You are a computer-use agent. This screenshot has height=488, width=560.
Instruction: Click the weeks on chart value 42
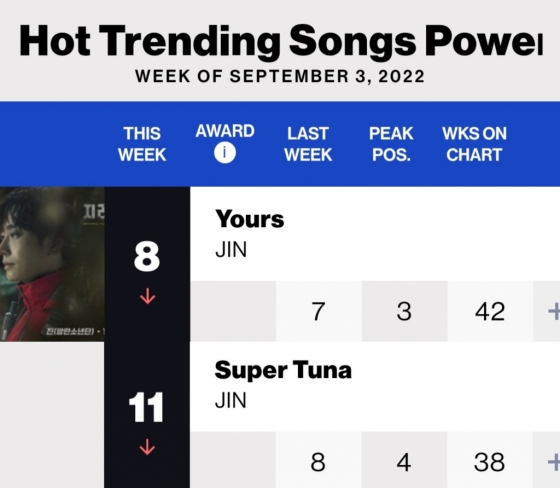pos(490,311)
